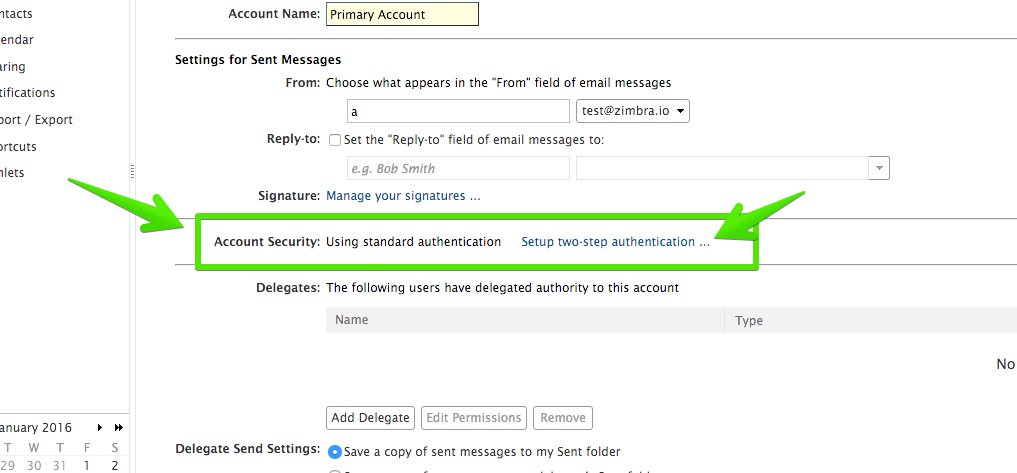Go to next month in mini calendar
This screenshot has height=473, width=1017.
point(100,427)
